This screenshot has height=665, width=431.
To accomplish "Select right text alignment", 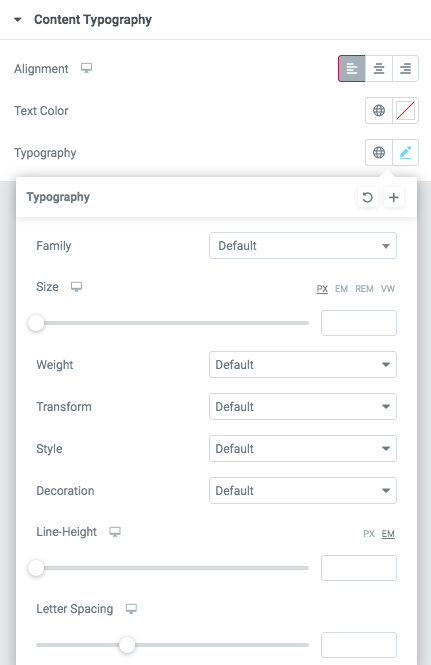I will (x=406, y=68).
